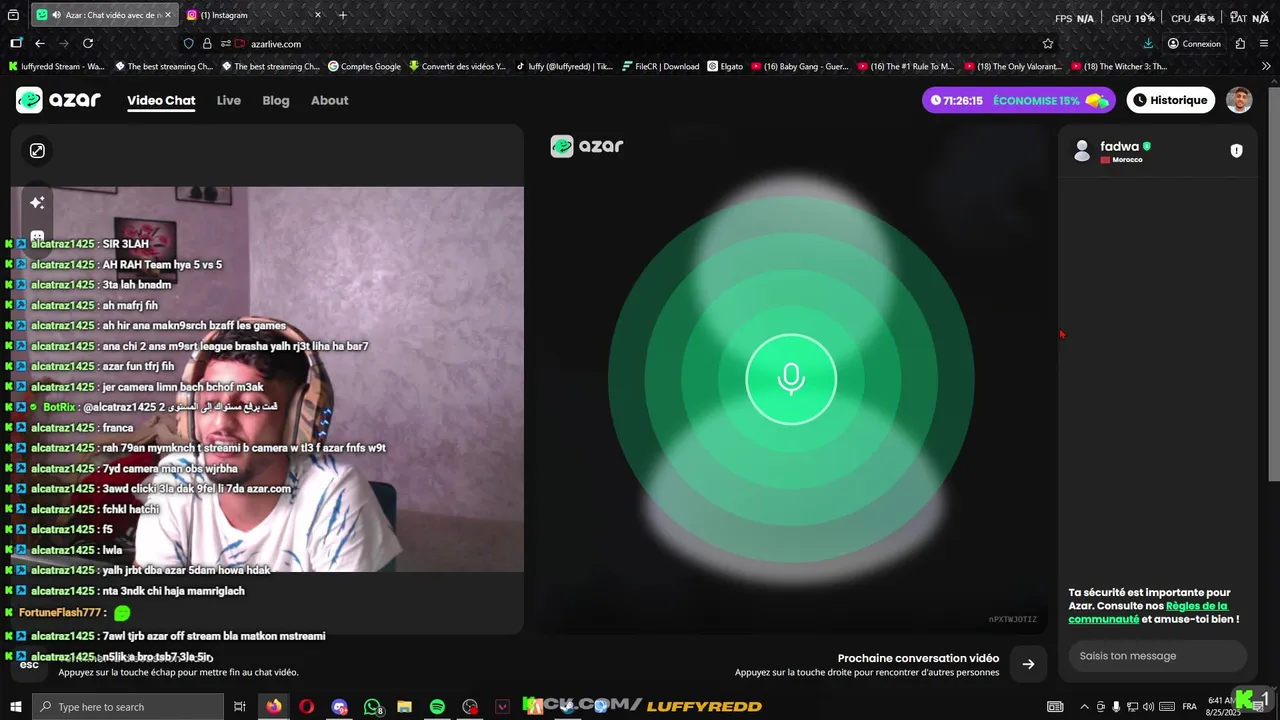
Task: Show more bookmarks chevron
Action: [x=1266, y=67]
